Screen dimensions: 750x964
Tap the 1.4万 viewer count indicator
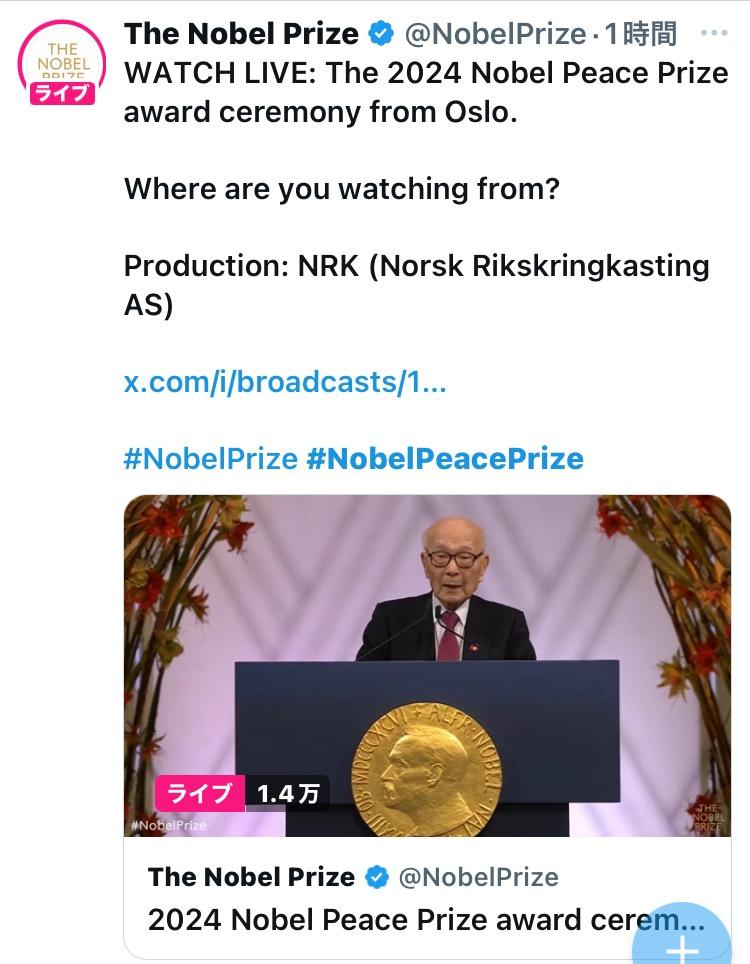(288, 794)
